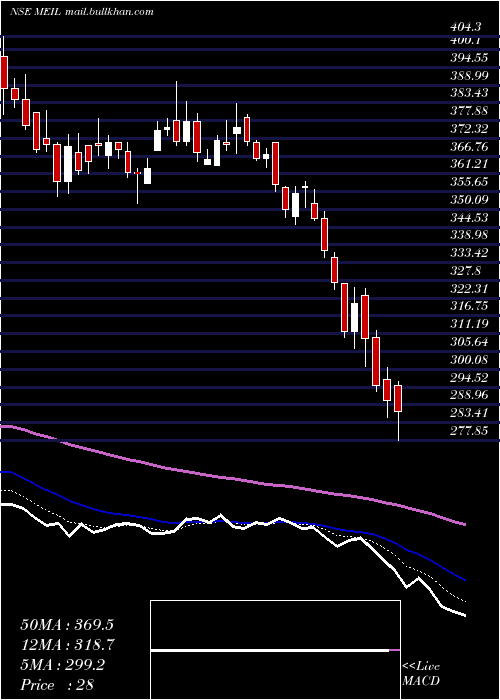
Task: Click the <<Live MACD label
Action: coord(421,674)
